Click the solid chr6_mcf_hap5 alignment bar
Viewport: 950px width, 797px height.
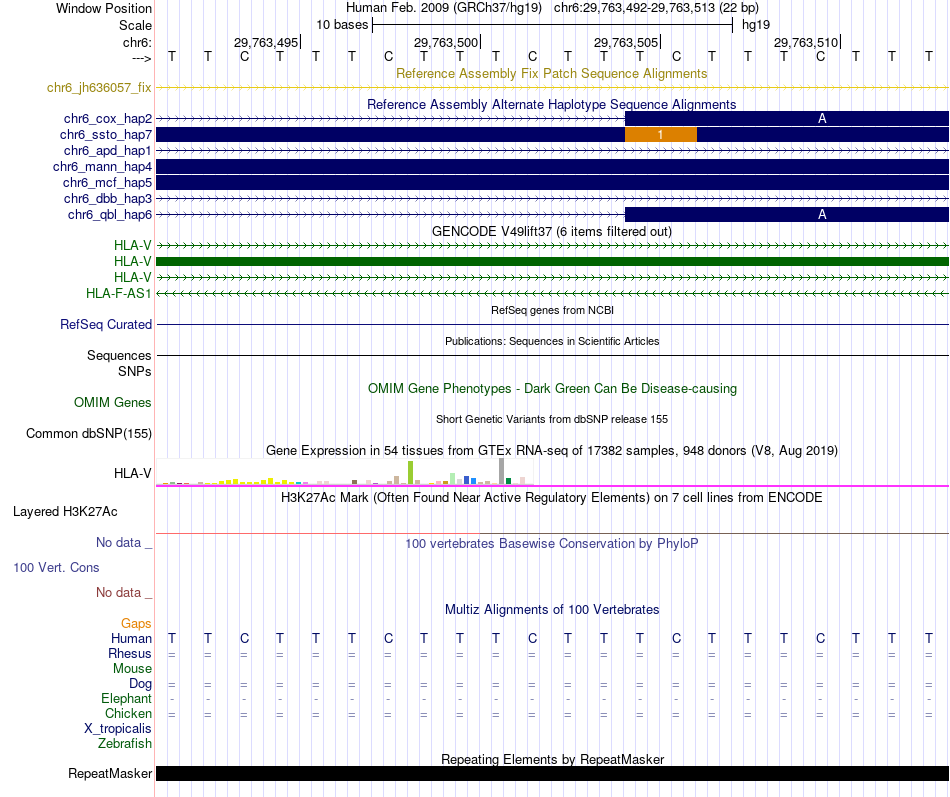coord(553,182)
